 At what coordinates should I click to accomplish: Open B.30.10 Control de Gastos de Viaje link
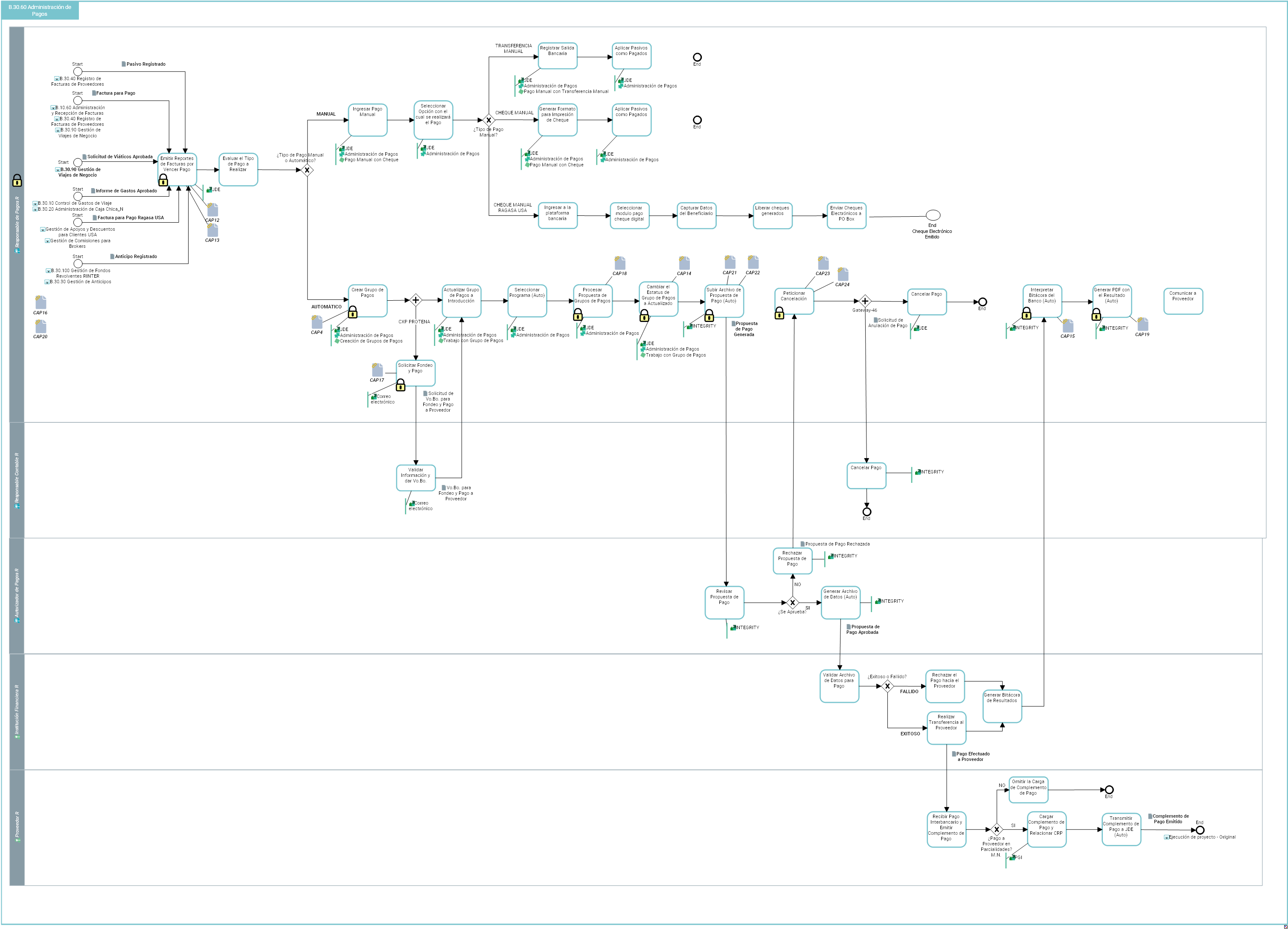72,203
